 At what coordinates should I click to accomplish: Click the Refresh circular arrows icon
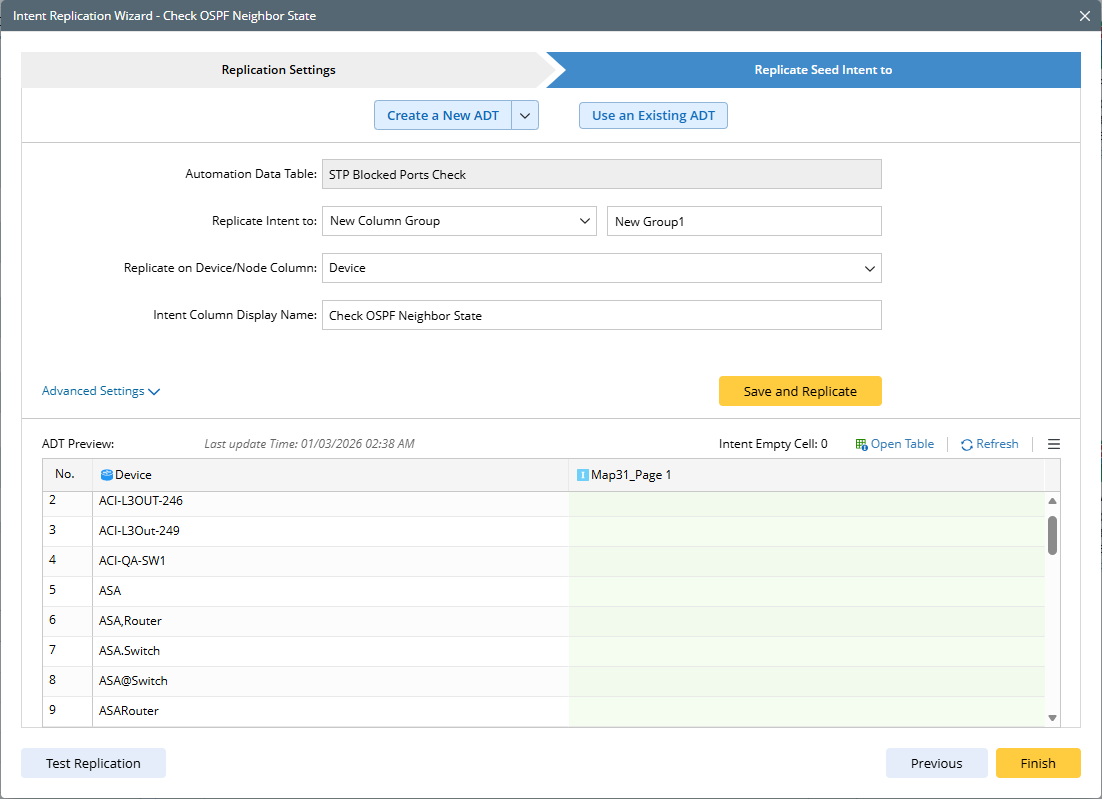tap(967, 444)
